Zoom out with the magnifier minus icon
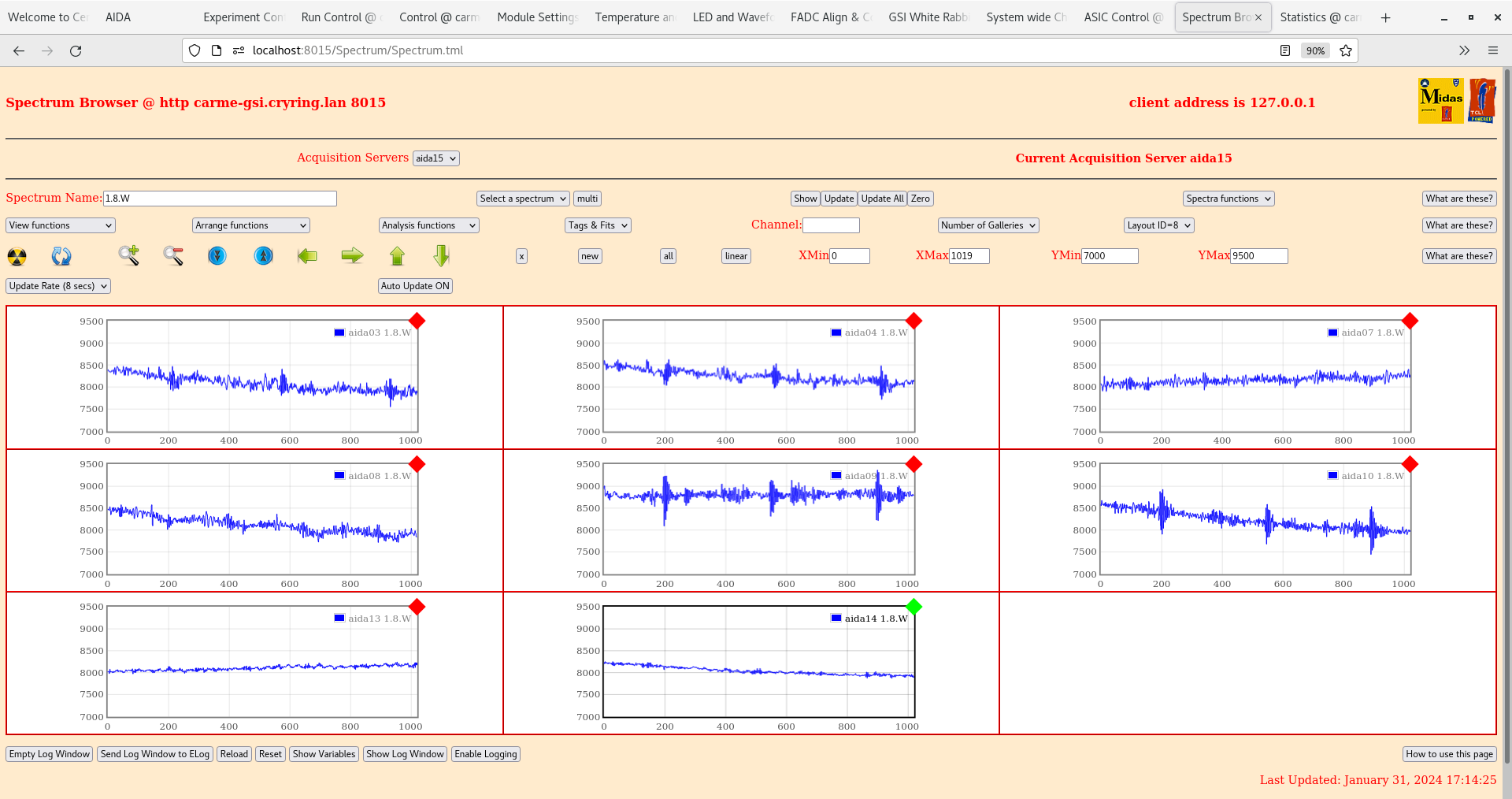The height and width of the screenshot is (799, 1512). coord(173,255)
